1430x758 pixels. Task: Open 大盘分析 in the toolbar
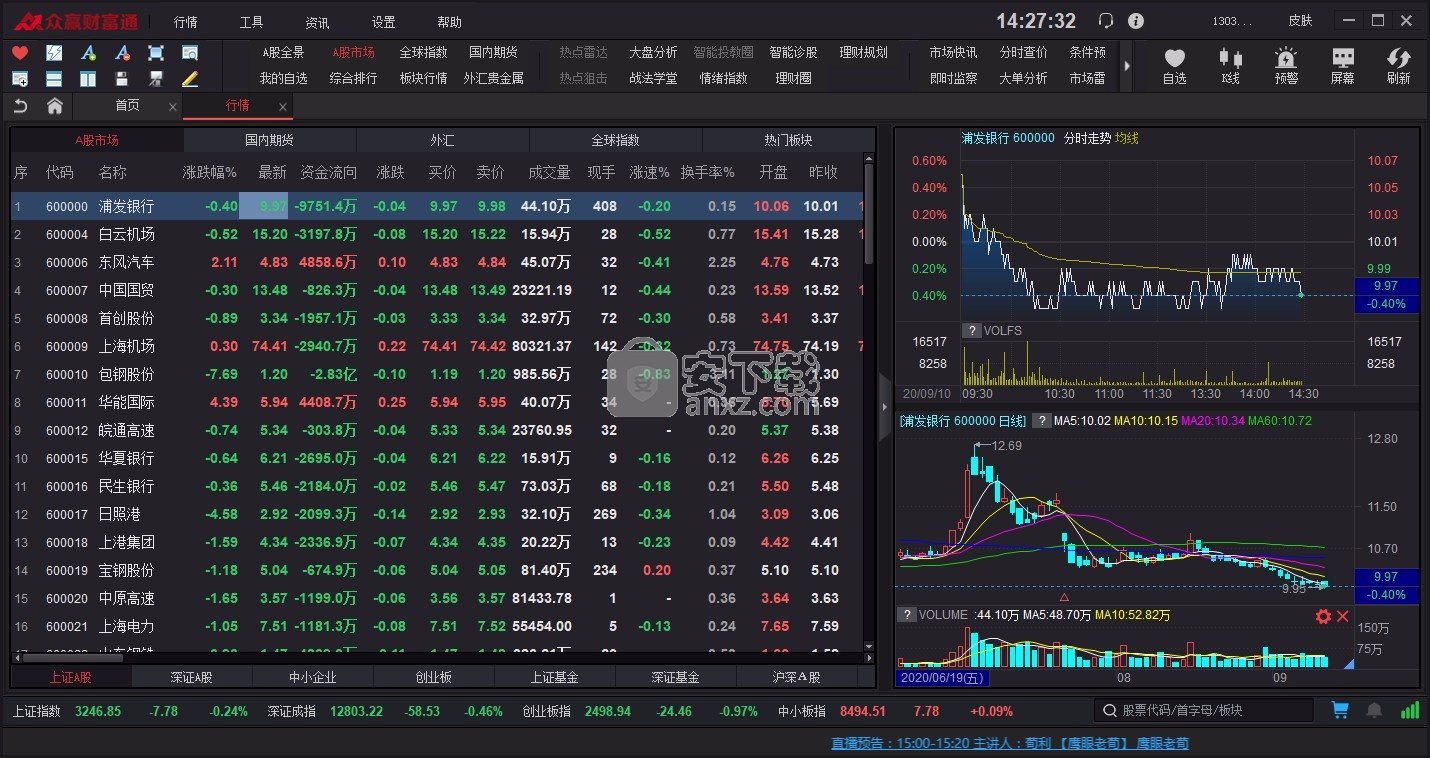coord(653,53)
